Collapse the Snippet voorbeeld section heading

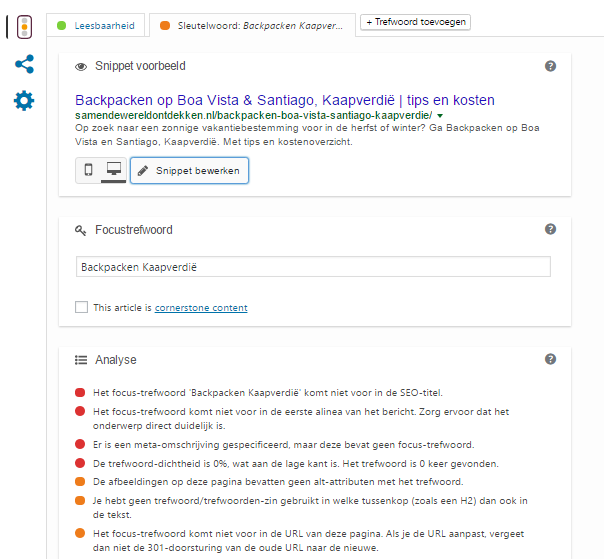pyautogui.click(x=140, y=66)
